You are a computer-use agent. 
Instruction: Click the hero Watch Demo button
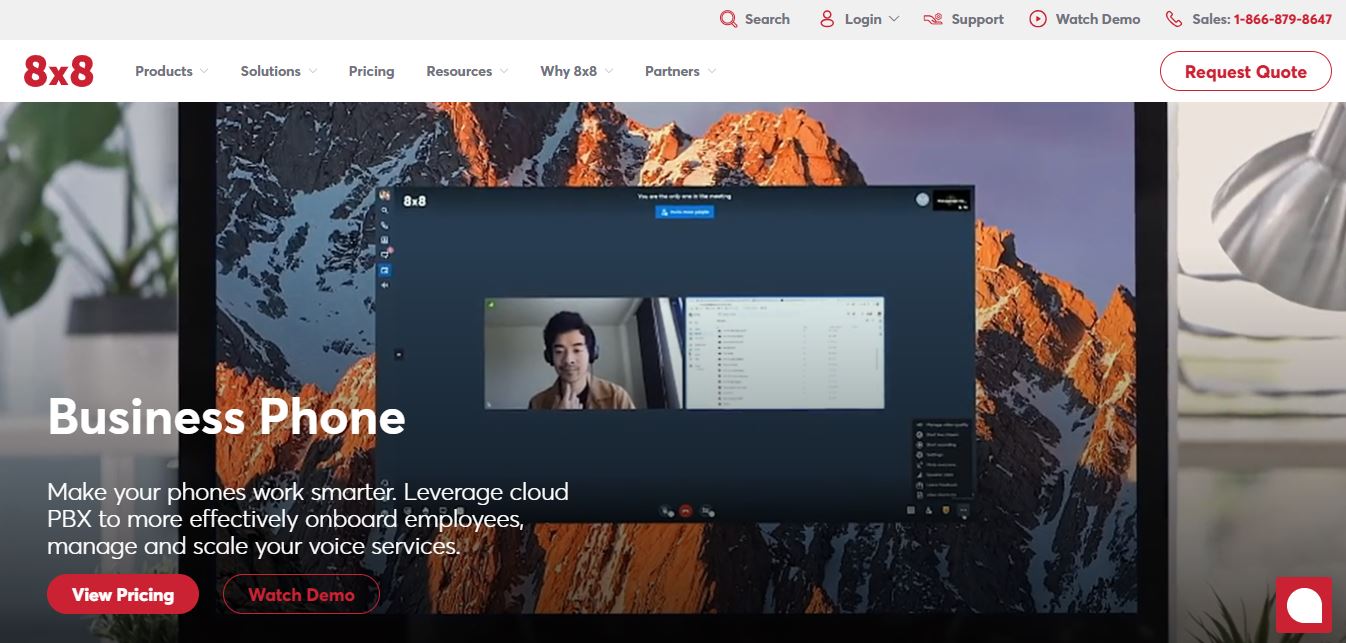tap(301, 594)
